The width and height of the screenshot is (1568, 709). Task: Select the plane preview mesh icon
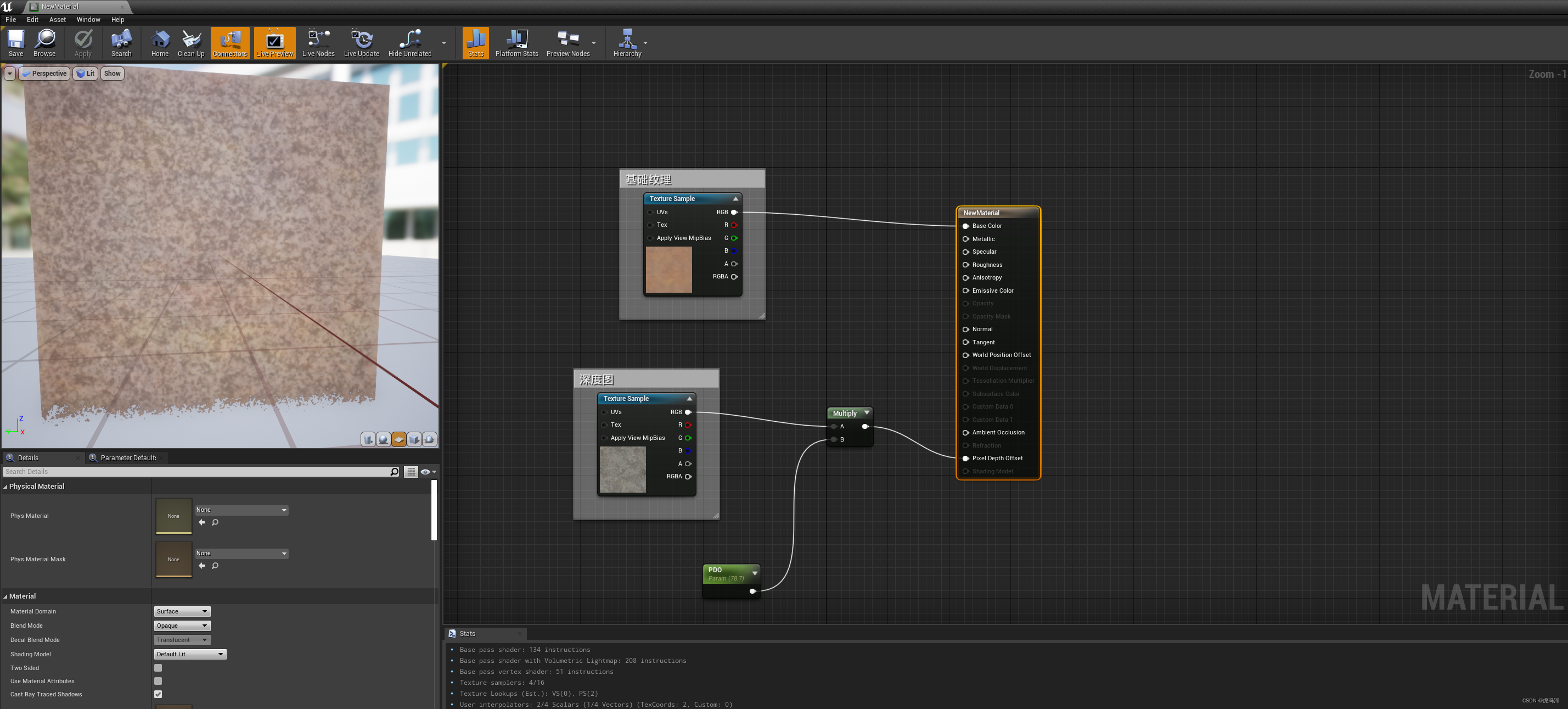398,439
